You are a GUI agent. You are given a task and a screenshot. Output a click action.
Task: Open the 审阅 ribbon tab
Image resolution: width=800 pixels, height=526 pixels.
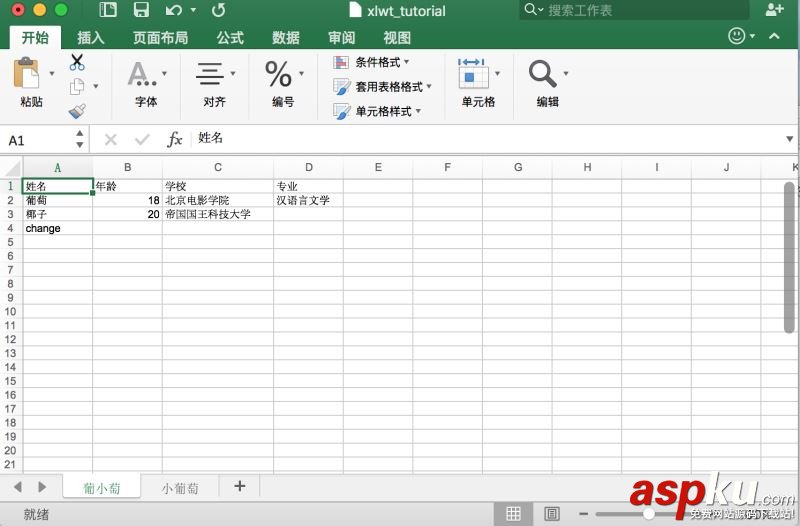pos(341,38)
